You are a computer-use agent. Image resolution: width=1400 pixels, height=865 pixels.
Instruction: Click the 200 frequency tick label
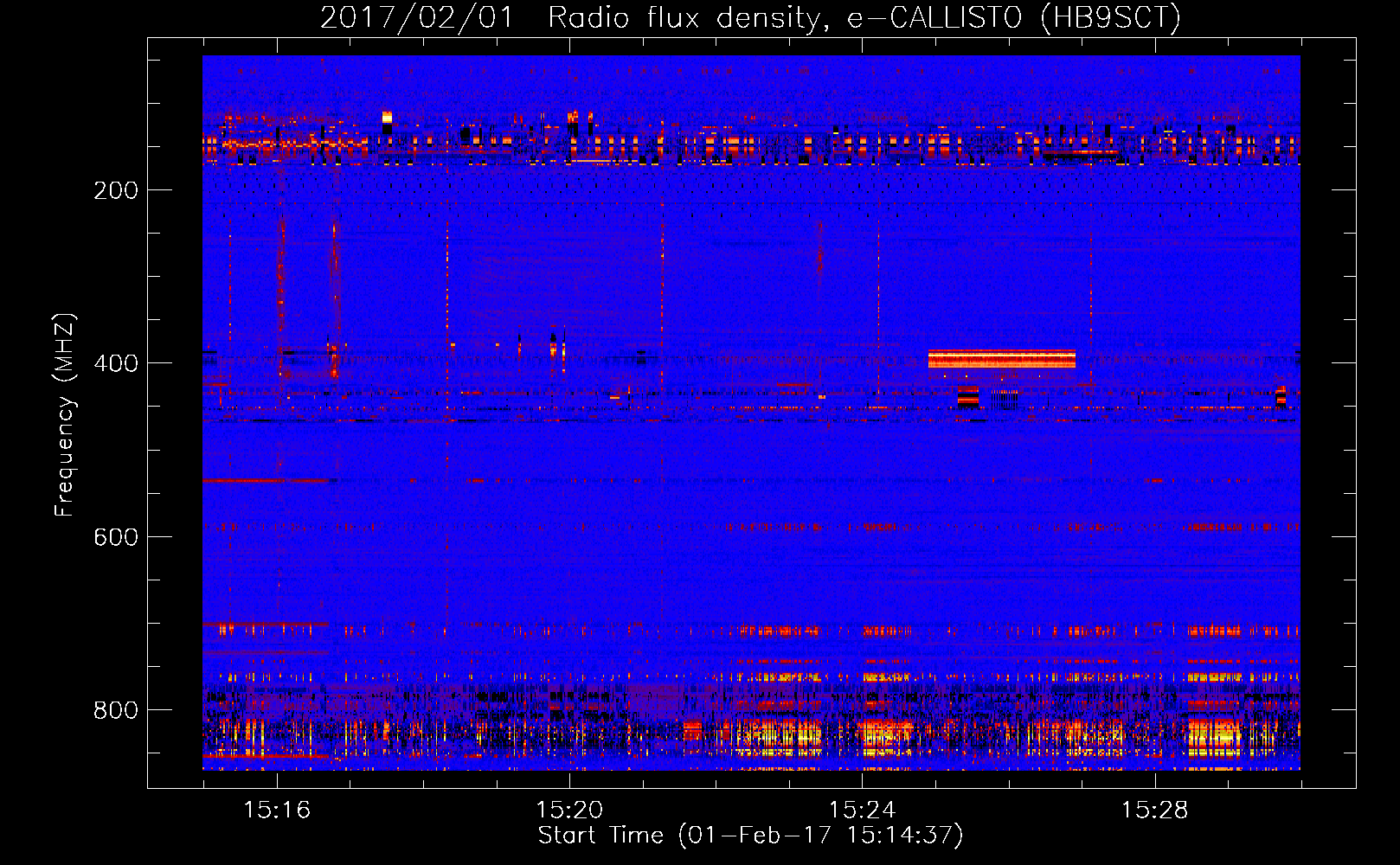tap(116, 190)
